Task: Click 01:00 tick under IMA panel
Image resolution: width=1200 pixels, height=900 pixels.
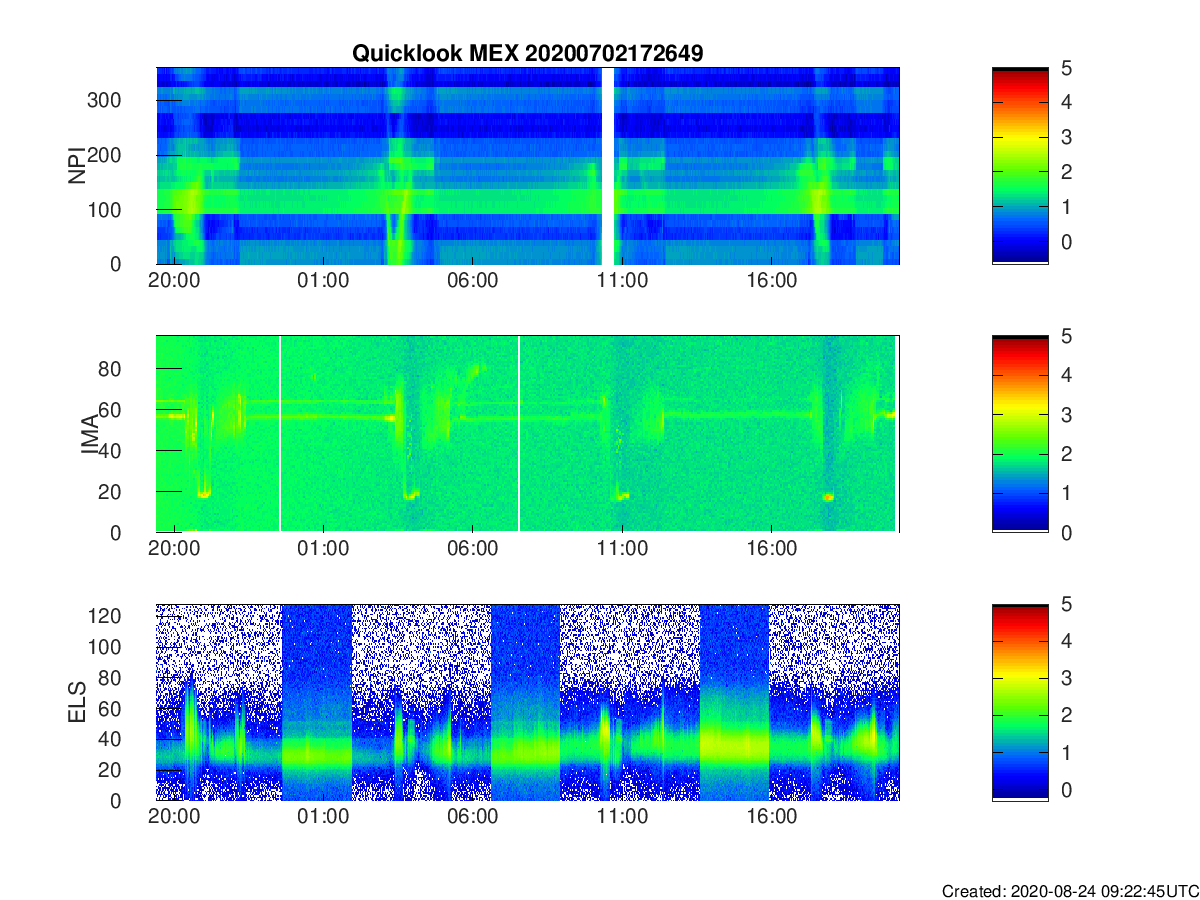Action: 323,549
